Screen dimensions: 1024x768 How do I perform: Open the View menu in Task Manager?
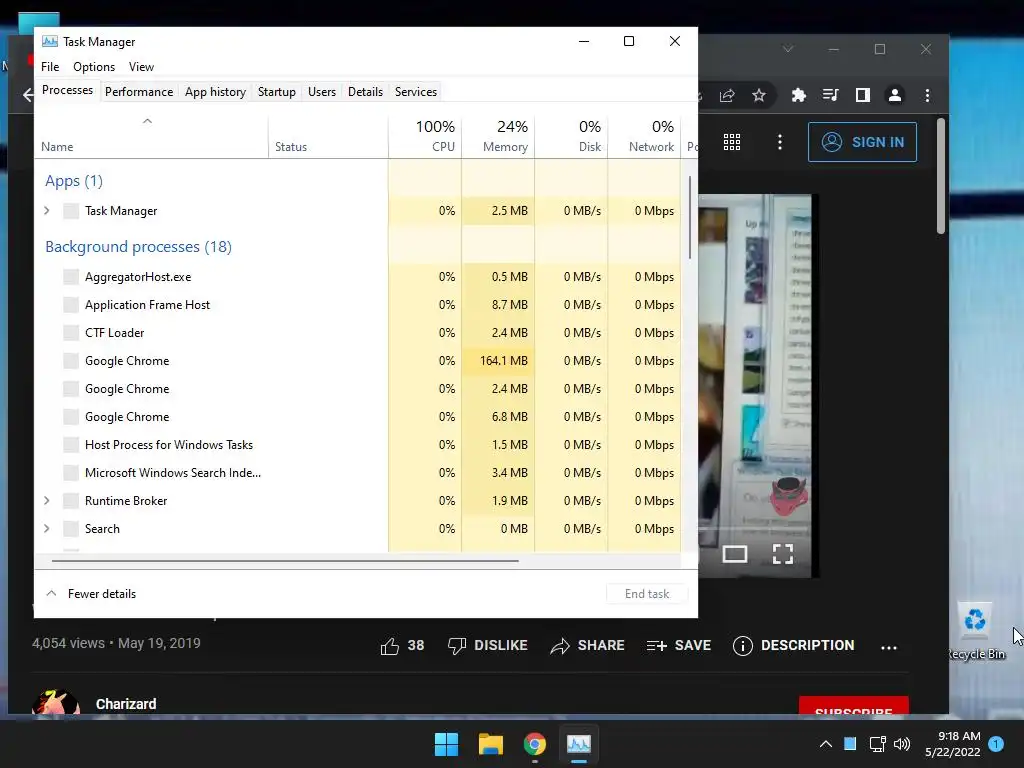[141, 67]
